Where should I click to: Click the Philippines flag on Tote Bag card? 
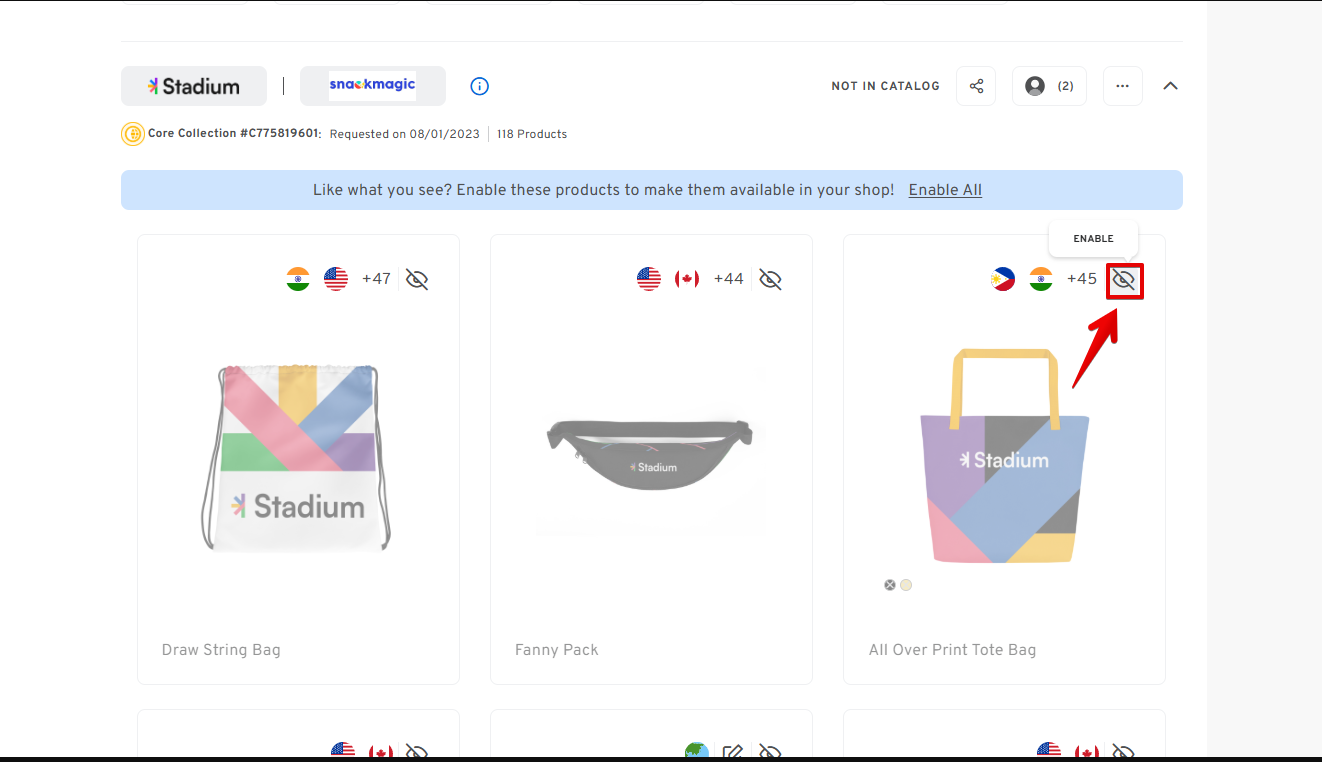[x=1003, y=279]
